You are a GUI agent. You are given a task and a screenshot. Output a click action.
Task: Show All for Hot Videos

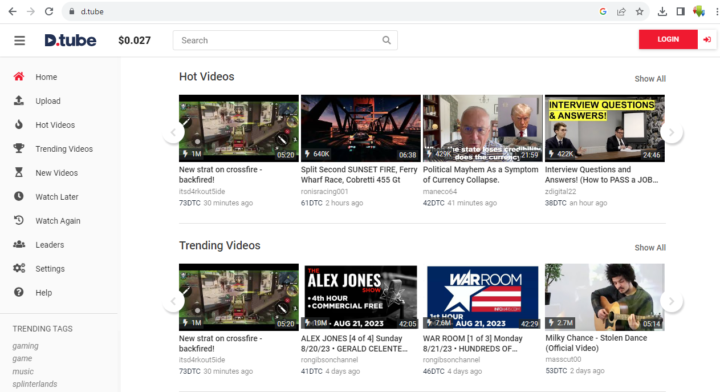(650, 78)
